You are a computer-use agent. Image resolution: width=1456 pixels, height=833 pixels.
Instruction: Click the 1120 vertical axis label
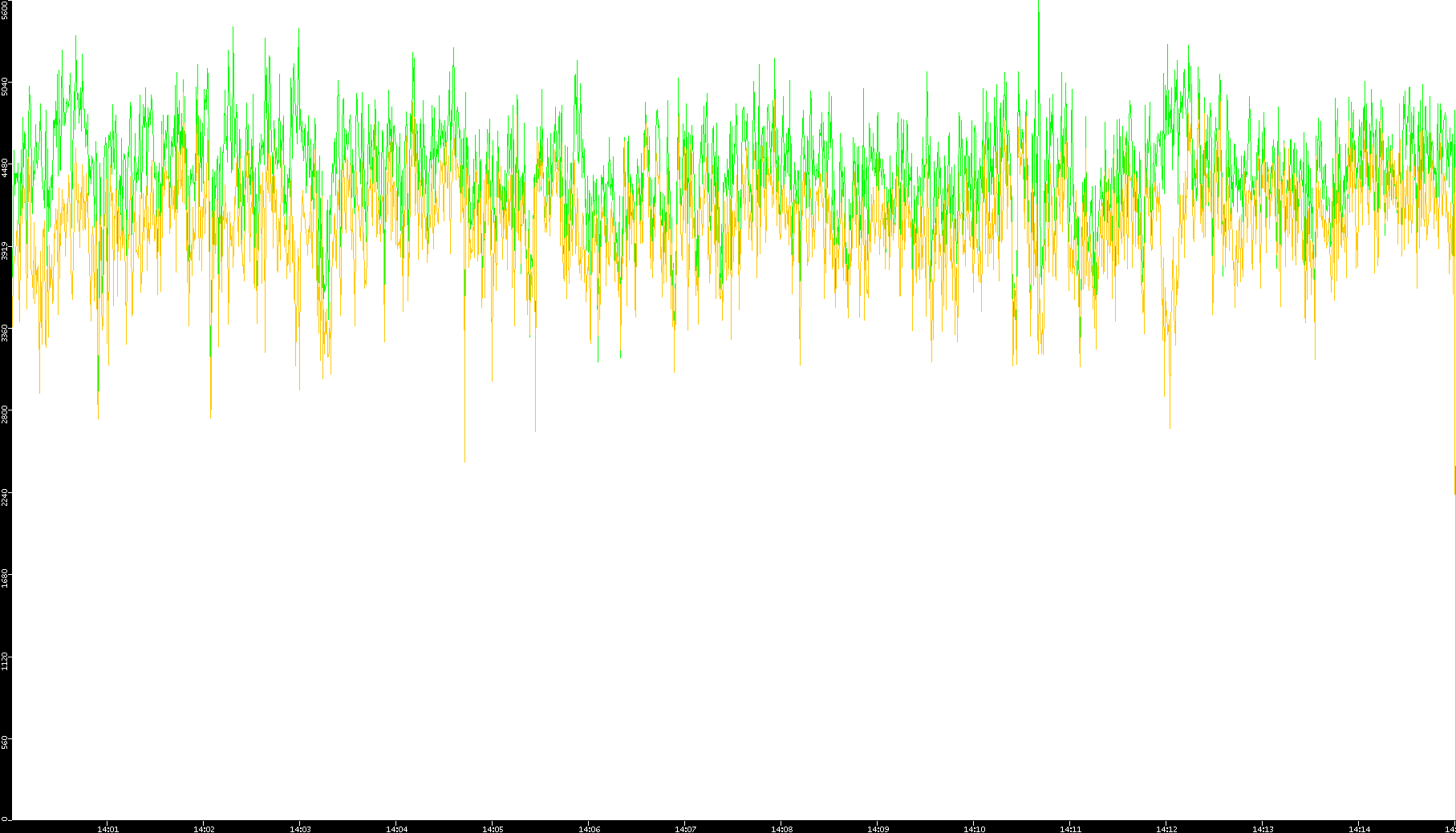pos(5,660)
